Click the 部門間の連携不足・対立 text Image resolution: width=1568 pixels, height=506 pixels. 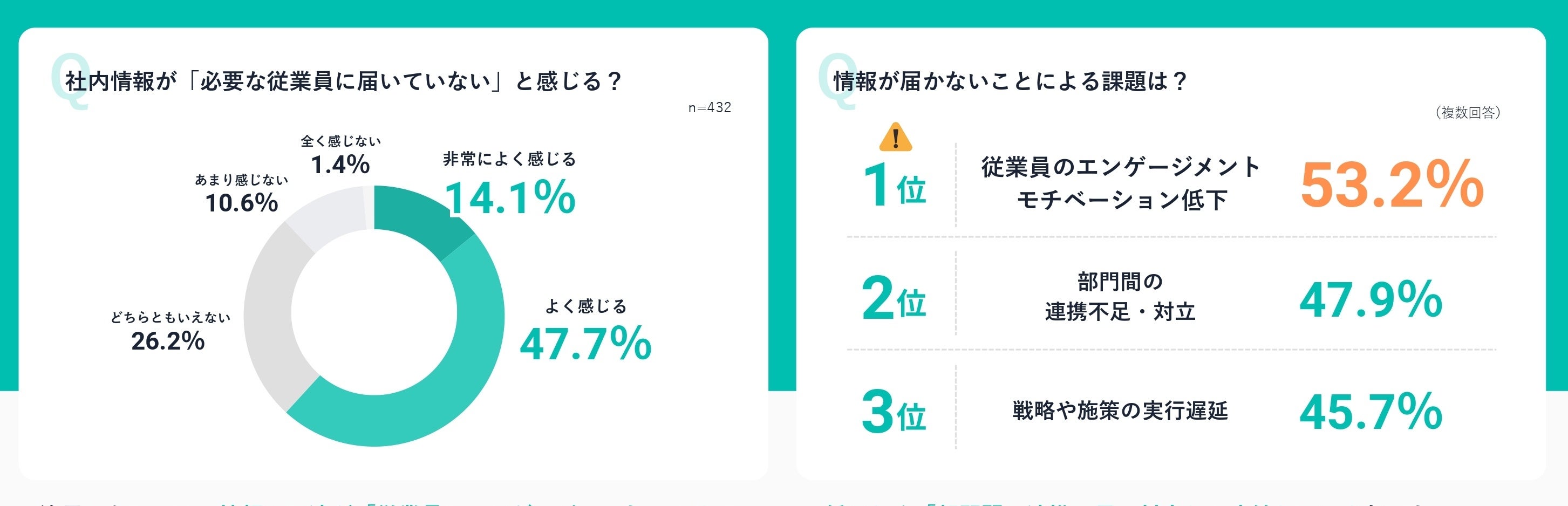(x=1120, y=297)
